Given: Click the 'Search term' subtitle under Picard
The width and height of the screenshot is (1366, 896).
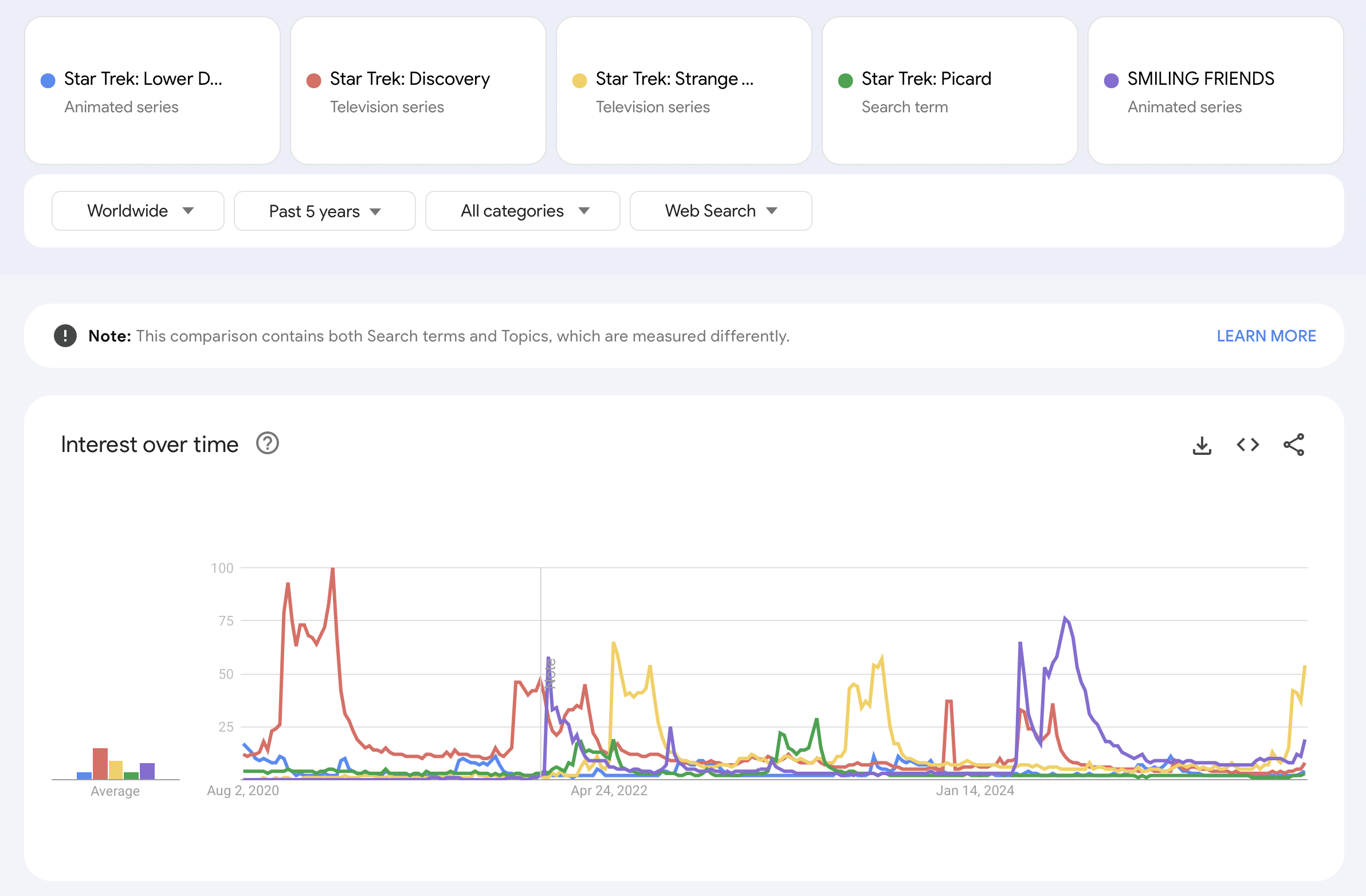Looking at the screenshot, I should (x=905, y=107).
